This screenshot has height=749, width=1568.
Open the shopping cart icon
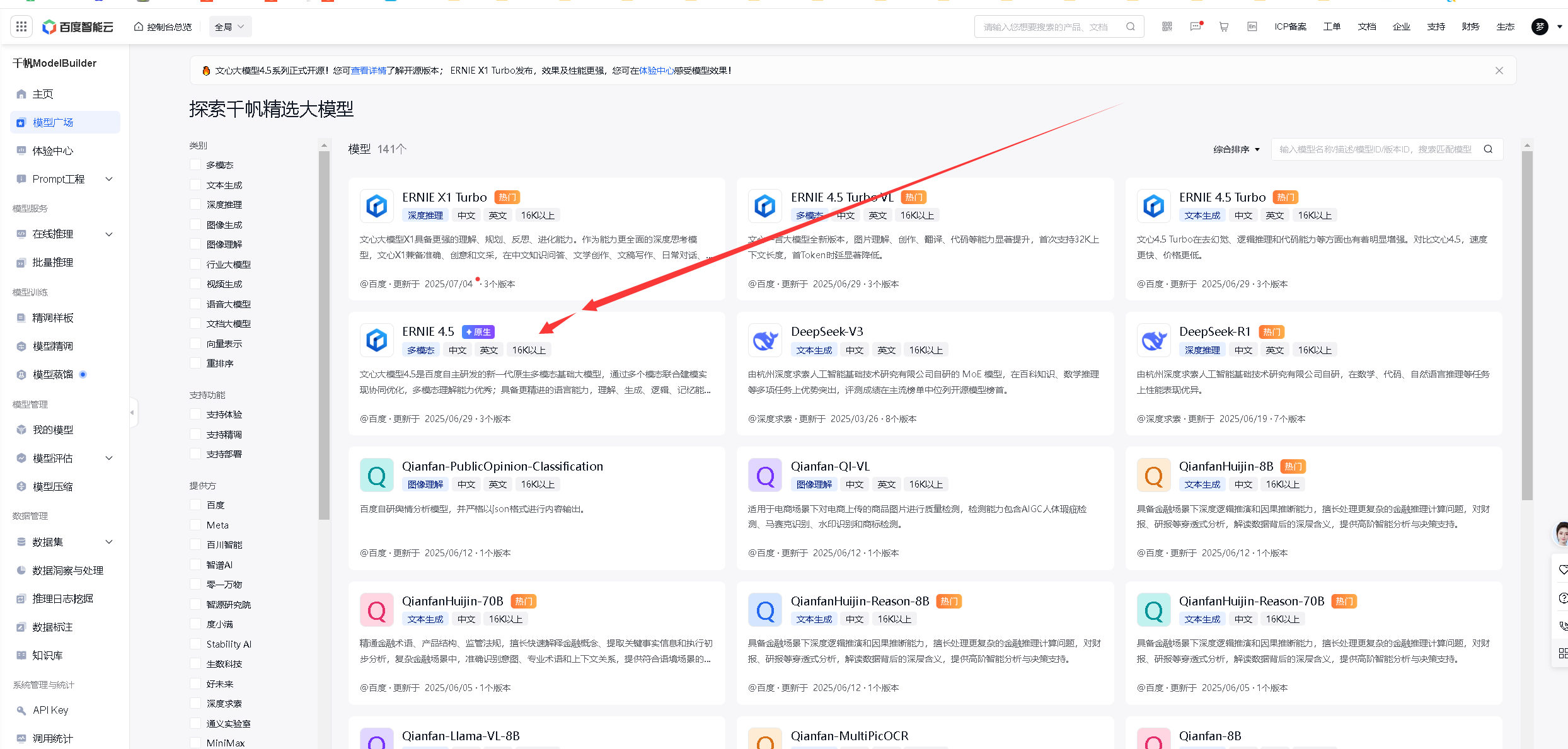point(1224,26)
